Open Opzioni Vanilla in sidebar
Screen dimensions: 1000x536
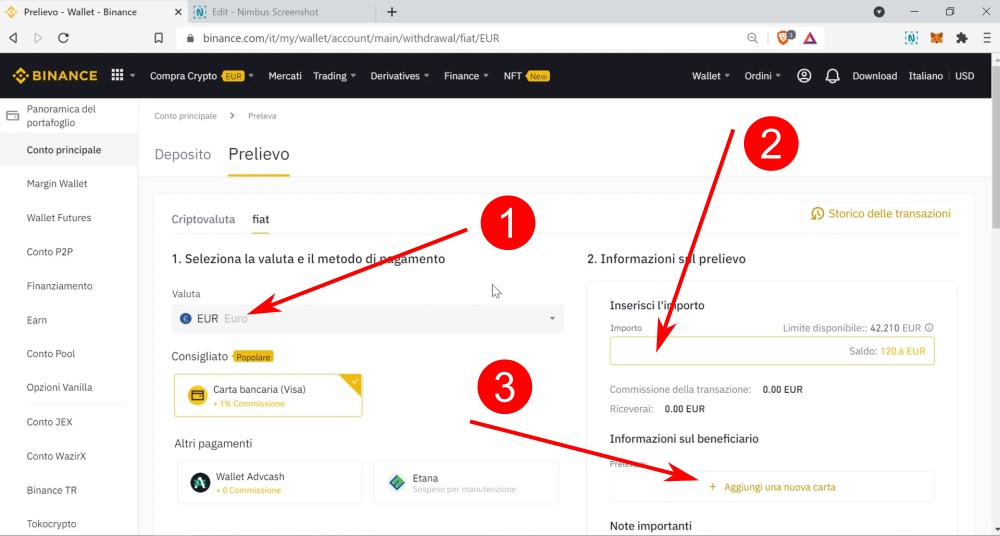[x=59, y=387]
